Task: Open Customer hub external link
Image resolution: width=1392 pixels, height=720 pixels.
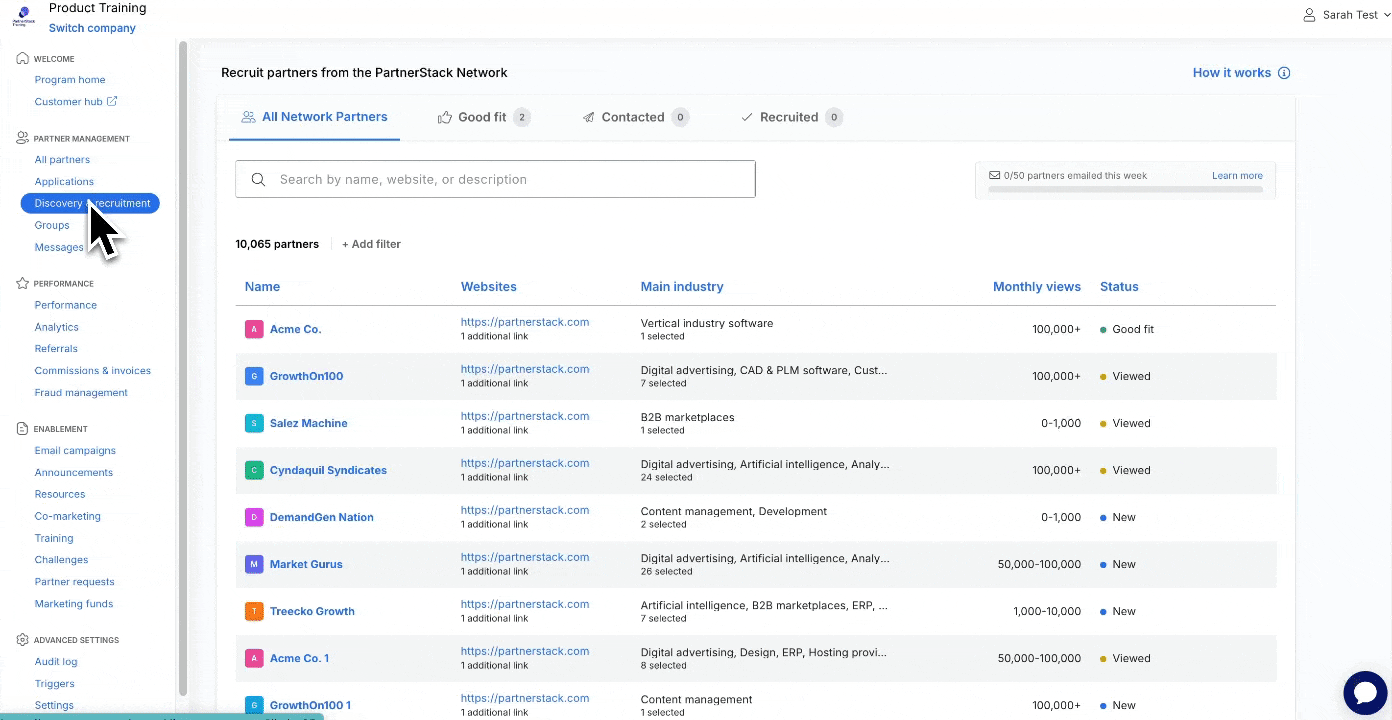Action: point(76,102)
